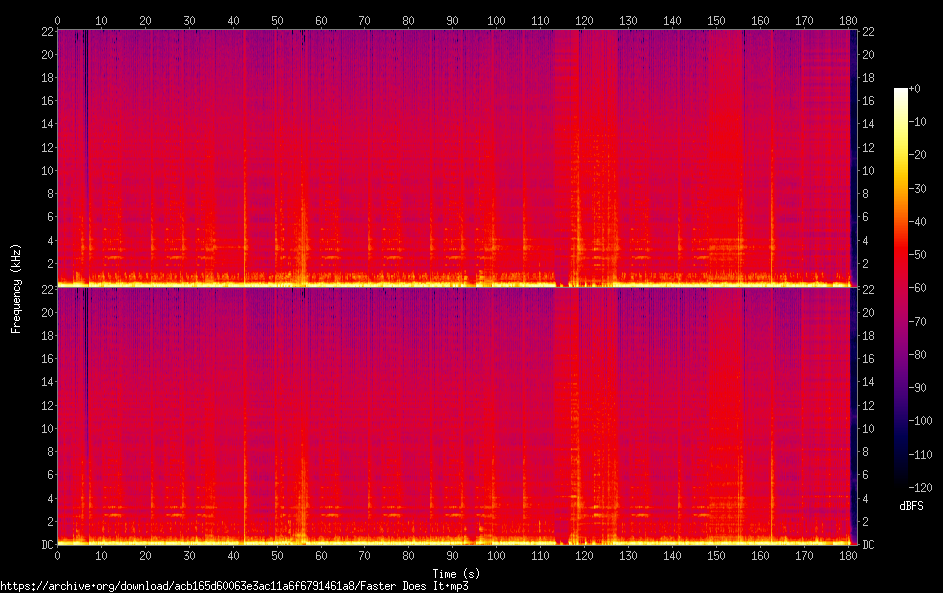Click the archive.org download URL text

coord(234,586)
